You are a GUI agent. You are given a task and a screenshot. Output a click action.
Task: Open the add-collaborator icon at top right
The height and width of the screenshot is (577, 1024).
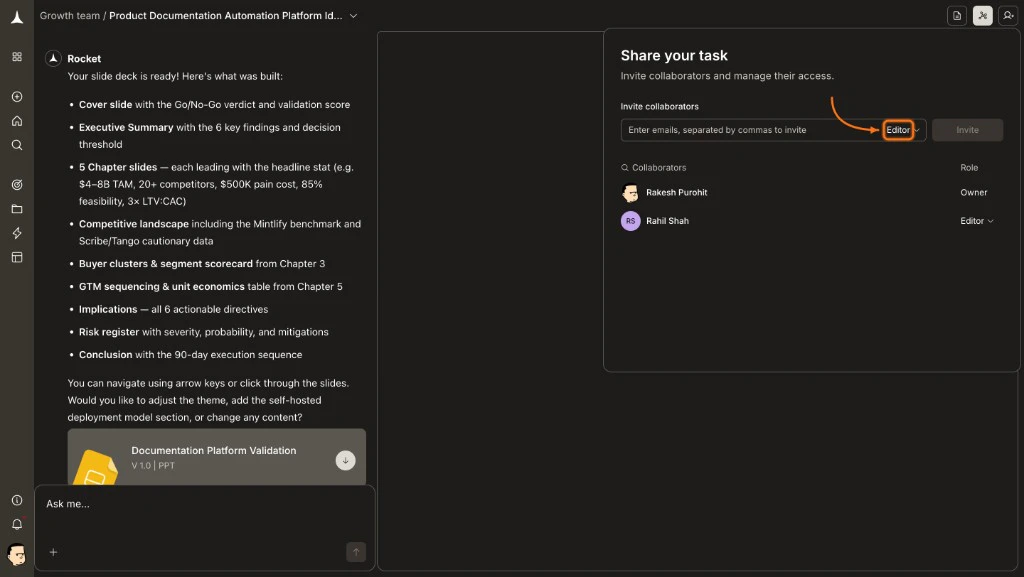[x=1008, y=15]
